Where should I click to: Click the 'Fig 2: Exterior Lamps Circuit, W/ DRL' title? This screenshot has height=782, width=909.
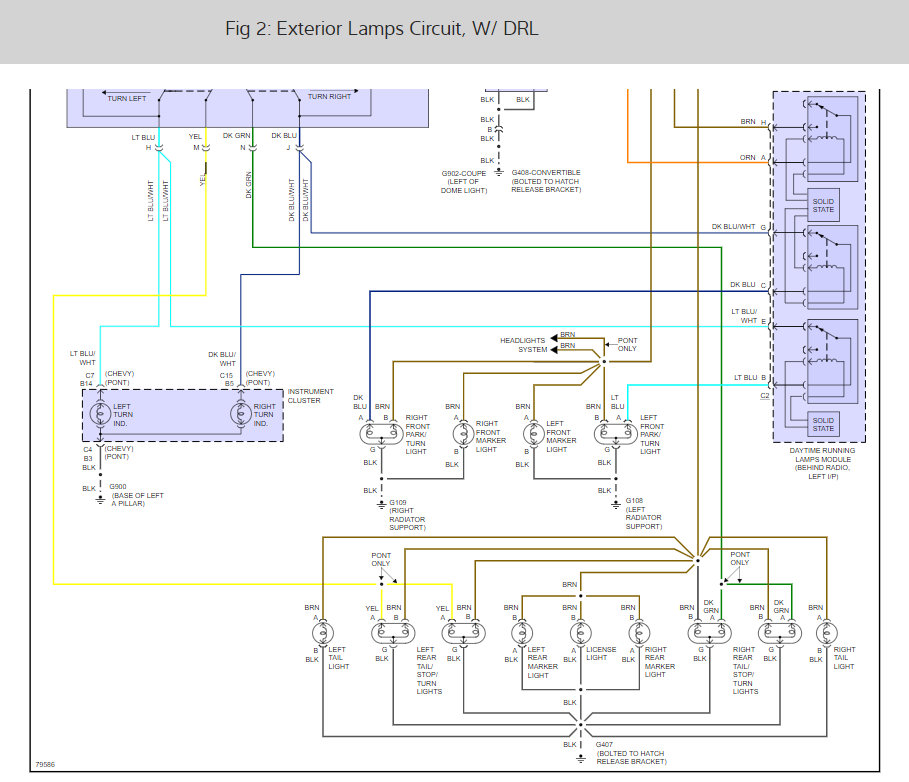click(381, 28)
